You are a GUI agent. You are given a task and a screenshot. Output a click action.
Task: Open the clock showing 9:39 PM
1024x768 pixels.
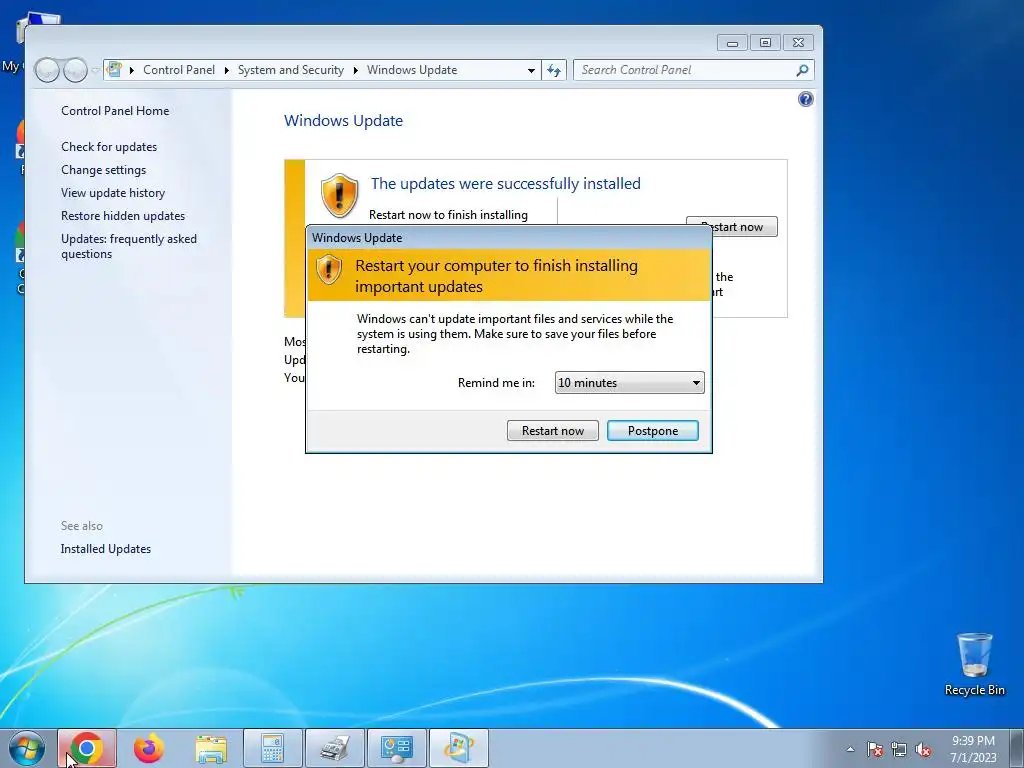[973, 749]
